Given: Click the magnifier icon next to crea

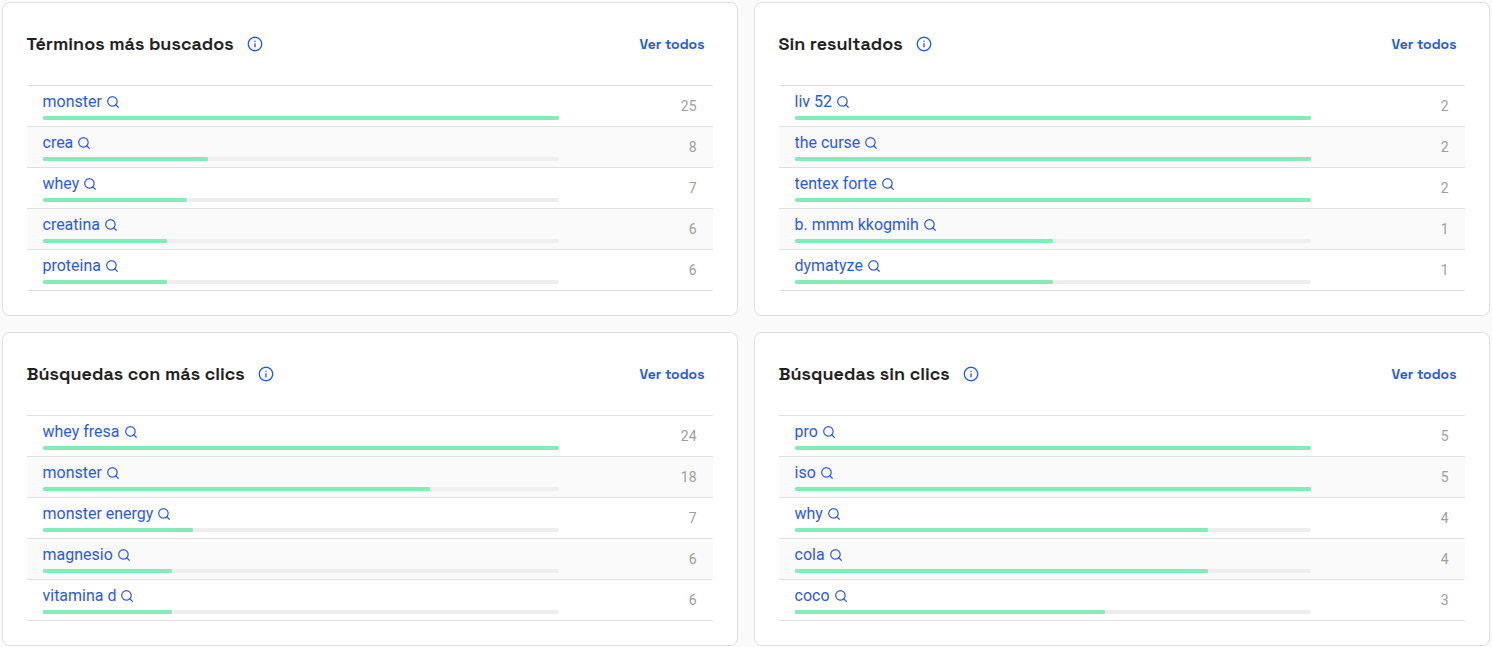Looking at the screenshot, I should [x=84, y=143].
